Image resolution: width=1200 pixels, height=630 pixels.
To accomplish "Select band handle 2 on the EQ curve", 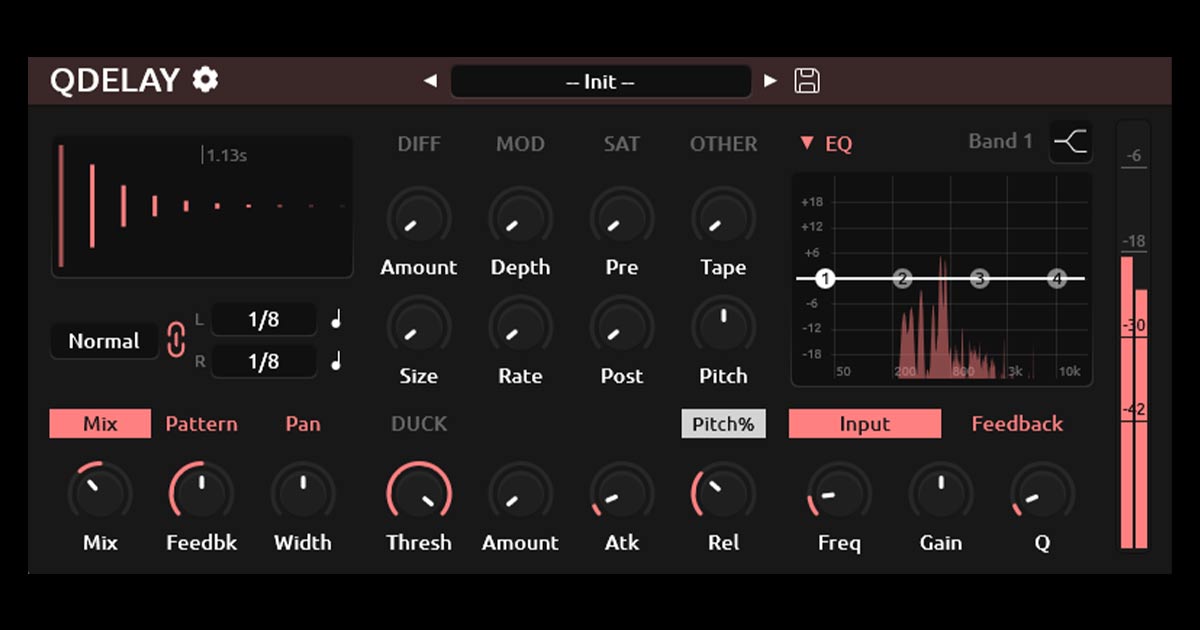I will tap(903, 279).
